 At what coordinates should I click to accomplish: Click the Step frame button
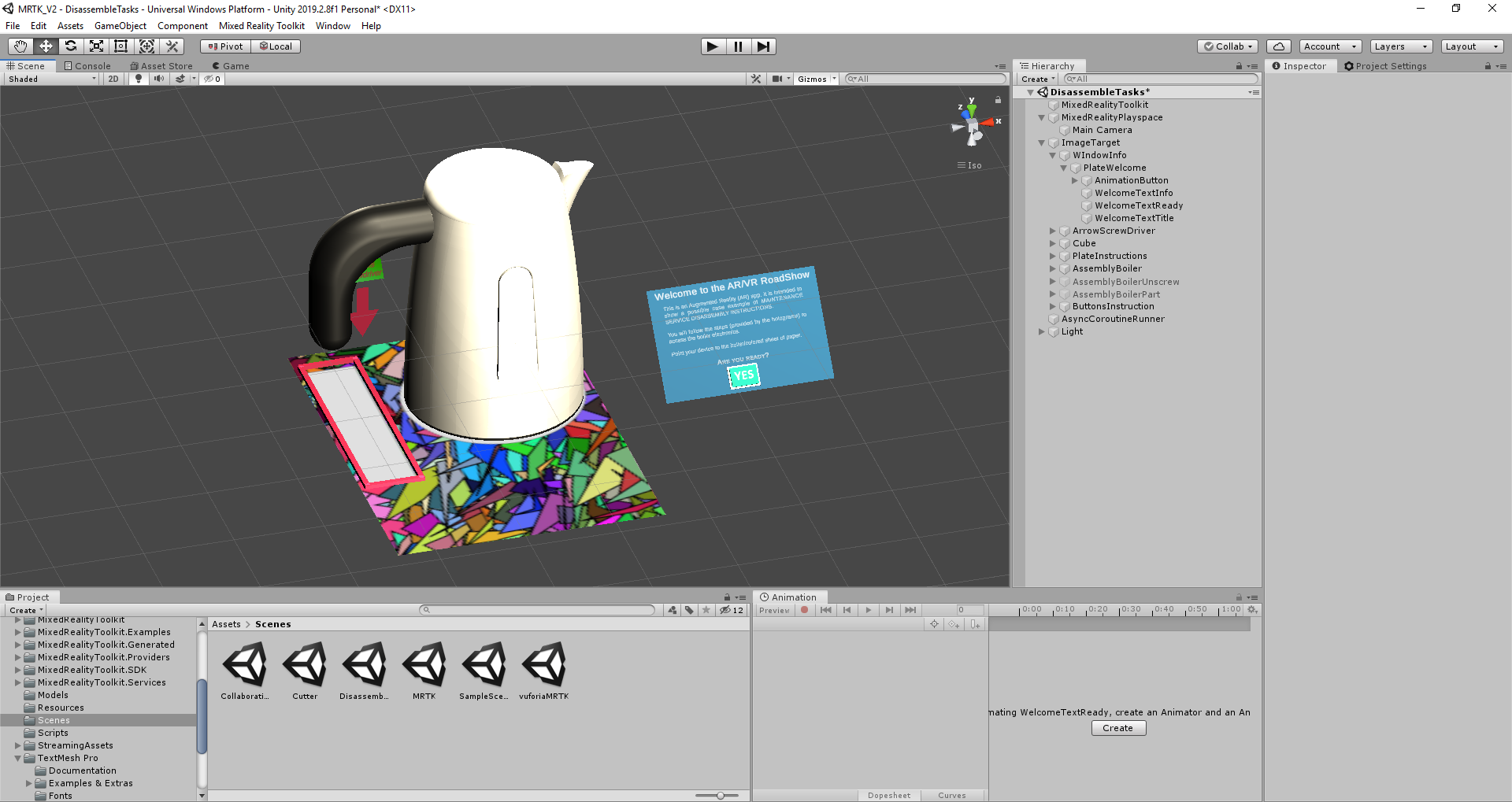coord(763,46)
